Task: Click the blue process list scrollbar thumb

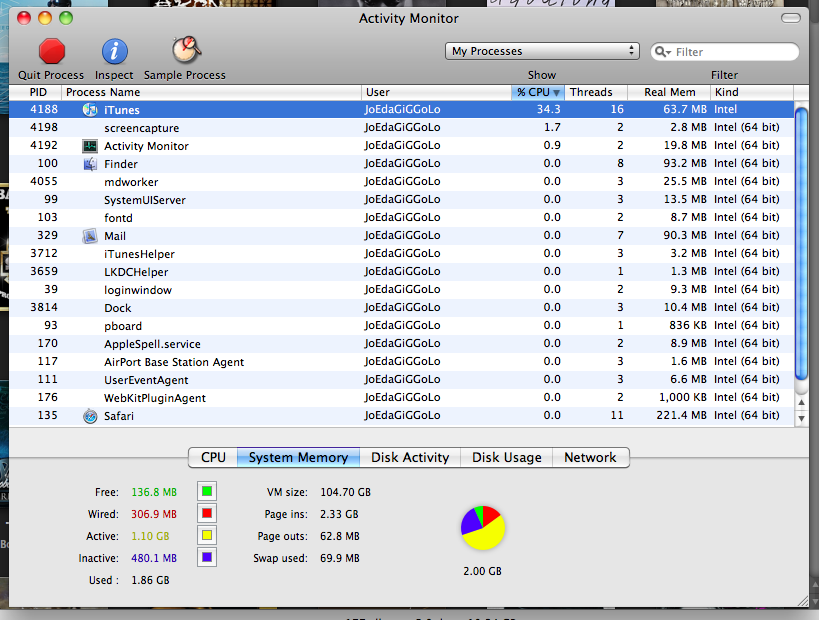Action: (x=801, y=242)
